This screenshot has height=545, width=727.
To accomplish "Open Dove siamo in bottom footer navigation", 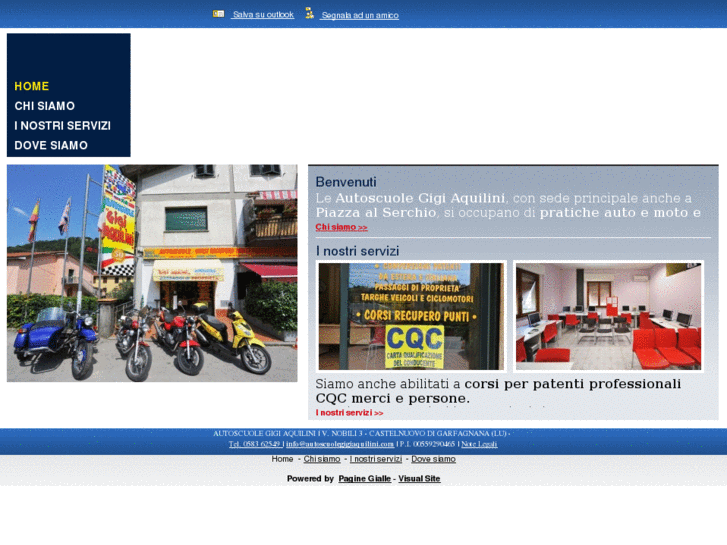I will (433, 459).
